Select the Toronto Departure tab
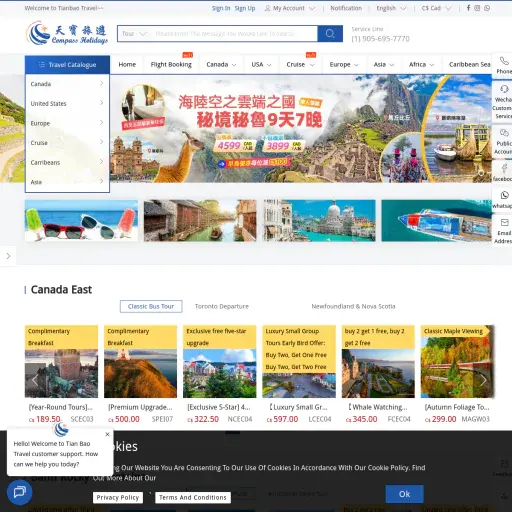The width and height of the screenshot is (512, 512). click(x=222, y=306)
